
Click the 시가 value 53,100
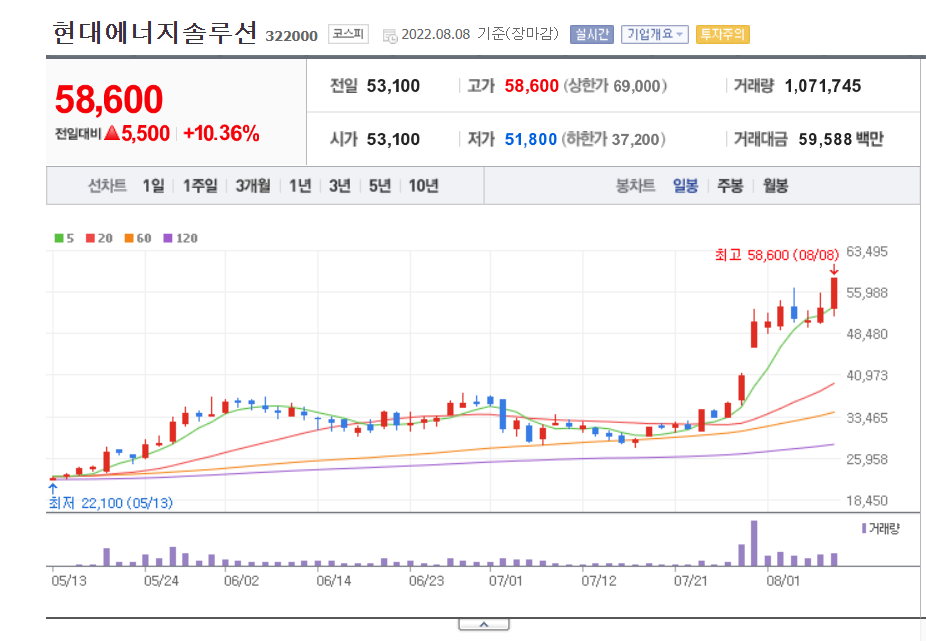coord(393,139)
